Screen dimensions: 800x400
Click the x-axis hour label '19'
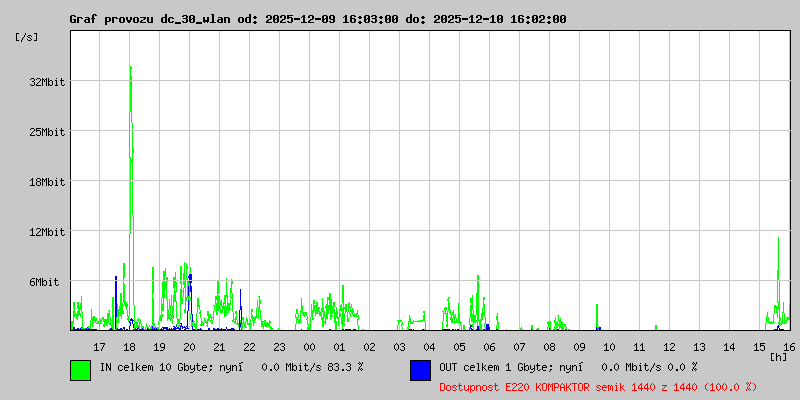point(159,347)
